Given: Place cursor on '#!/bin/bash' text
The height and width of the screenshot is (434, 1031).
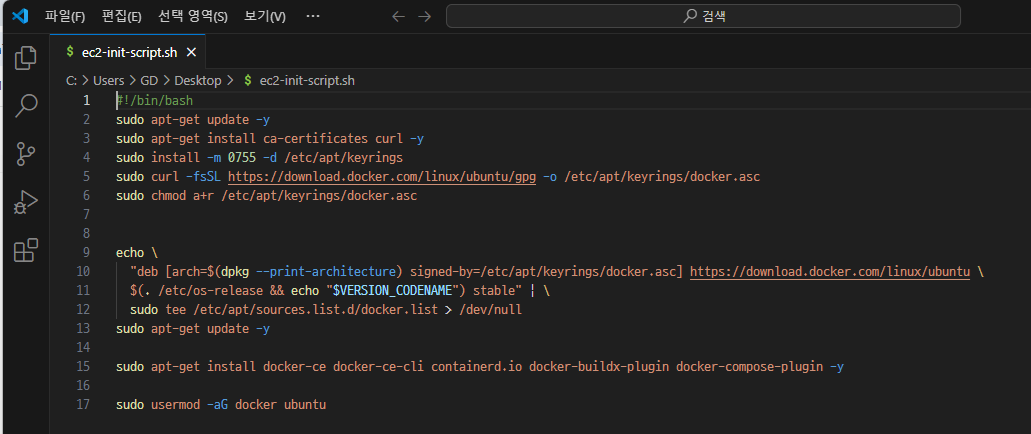Looking at the screenshot, I should [x=155, y=101].
